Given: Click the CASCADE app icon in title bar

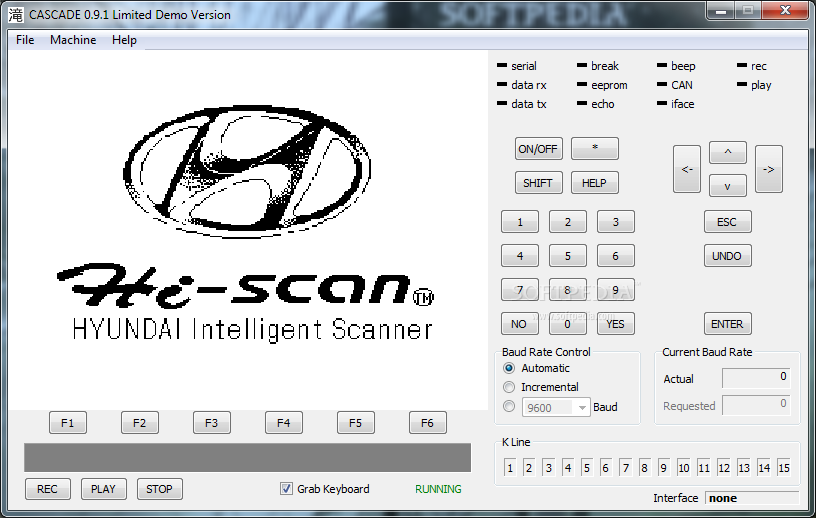Looking at the screenshot, I should pos(16,15).
